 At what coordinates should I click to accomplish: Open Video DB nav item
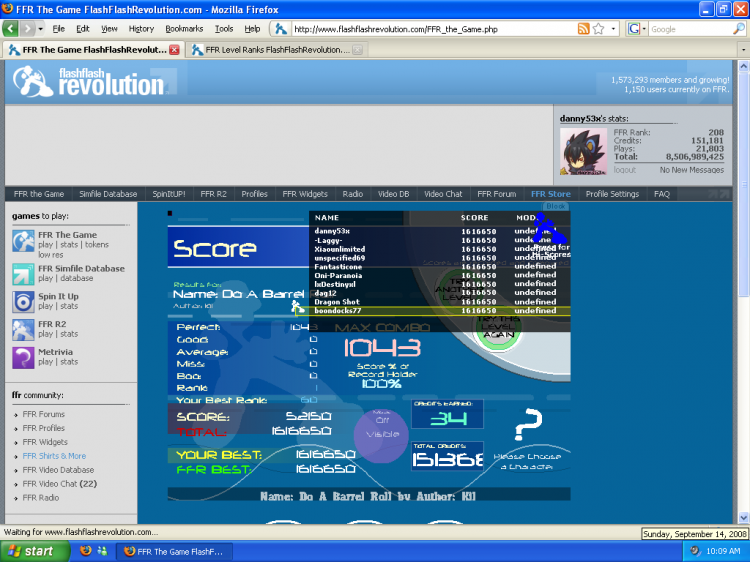(393, 194)
